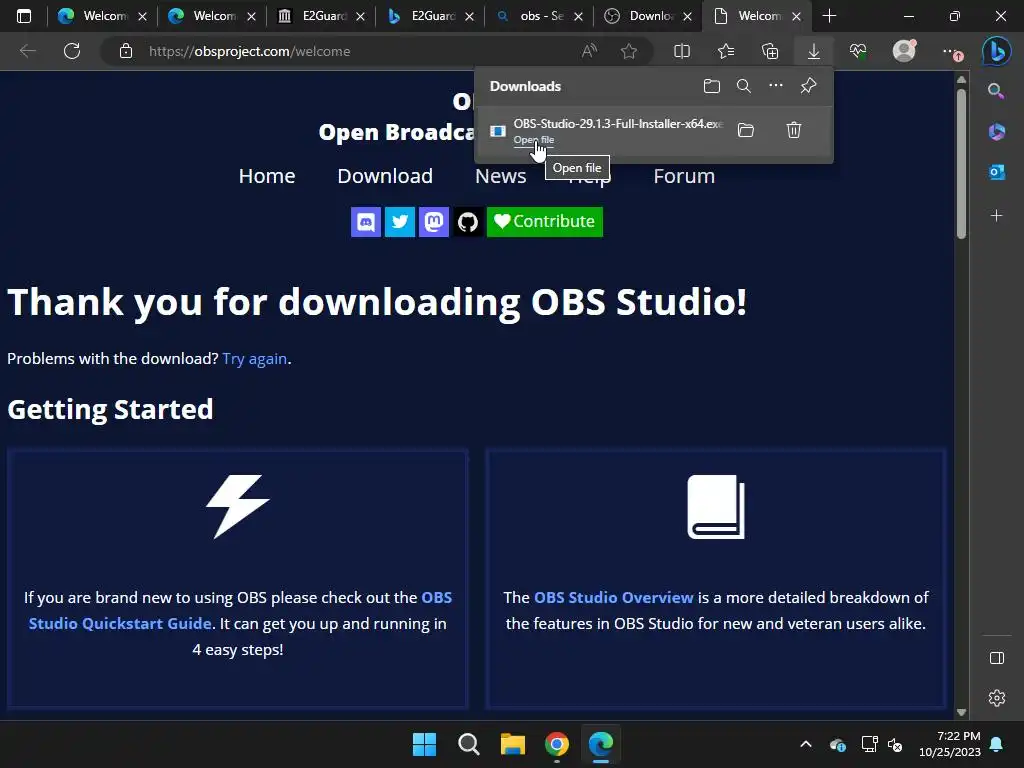Open Microsoft 365 sidebar icon

coord(997,131)
